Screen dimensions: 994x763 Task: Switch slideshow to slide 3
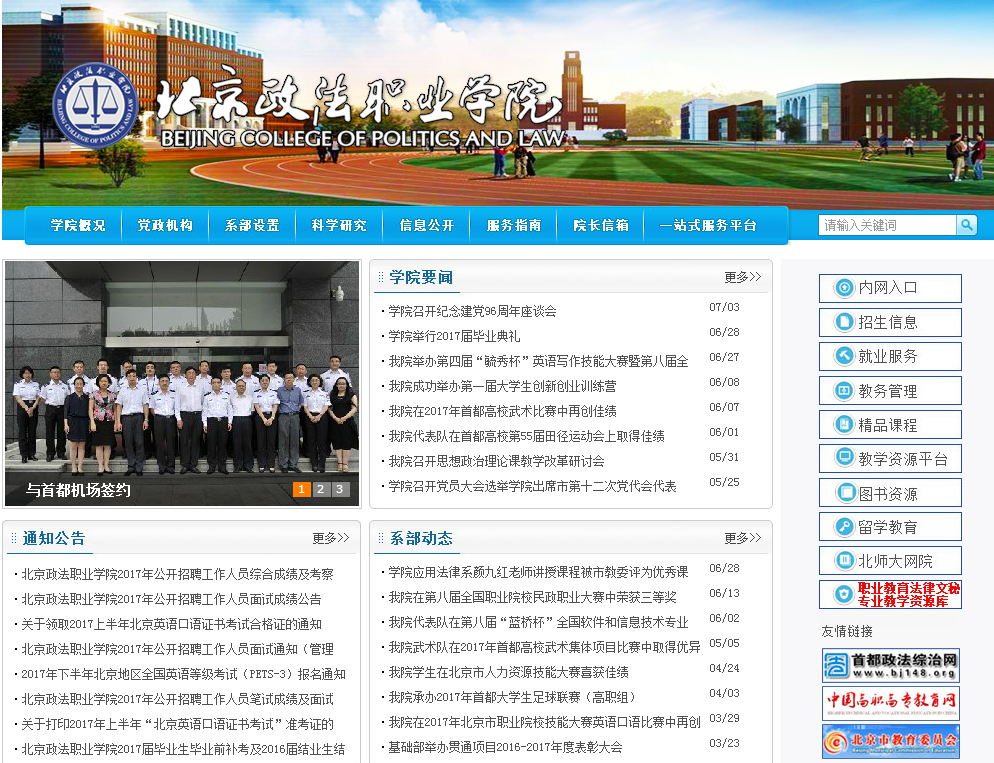coord(340,489)
